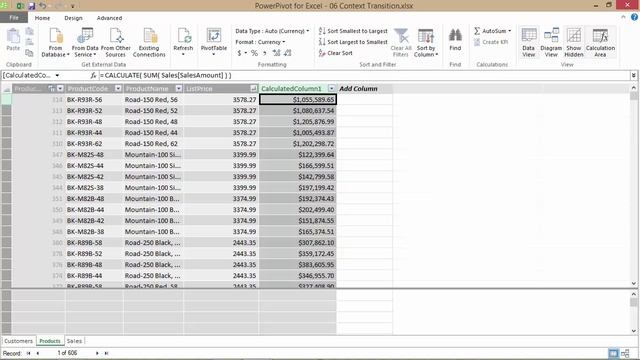Select cell BK-M82S-48
Image resolution: width=640 pixels, height=360 pixels.
tap(94, 155)
